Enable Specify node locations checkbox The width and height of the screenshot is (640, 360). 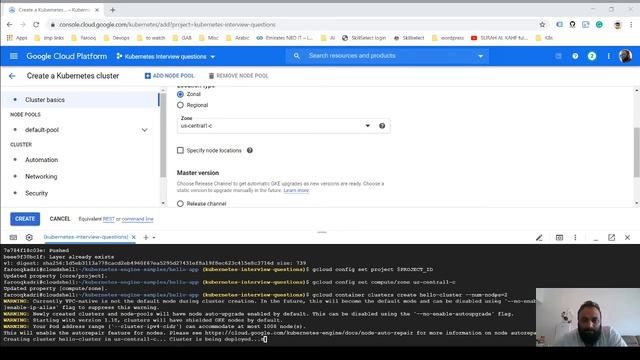[x=180, y=151]
